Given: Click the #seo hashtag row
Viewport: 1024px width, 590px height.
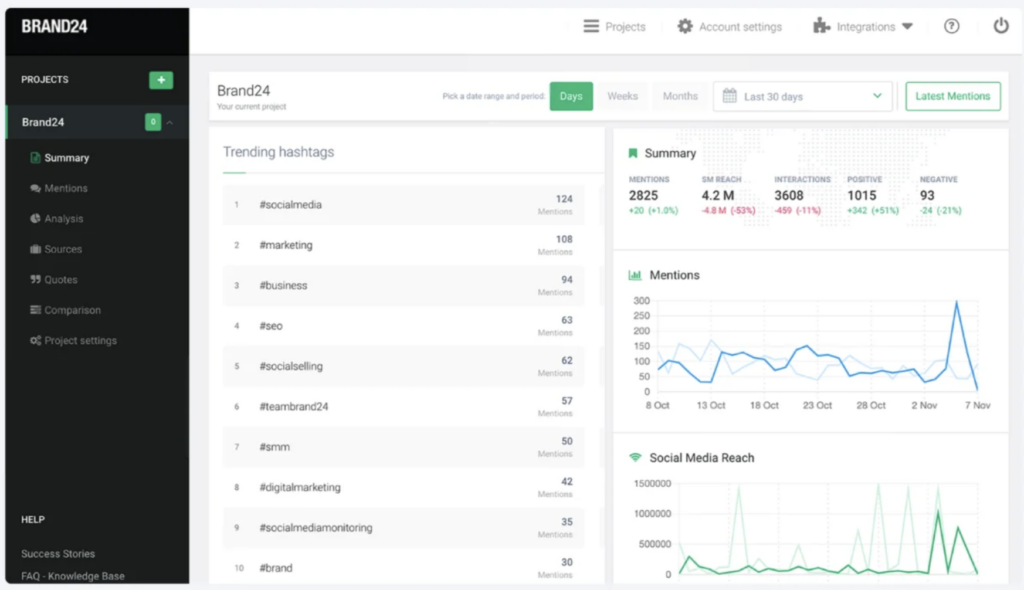Looking at the screenshot, I should [x=403, y=326].
